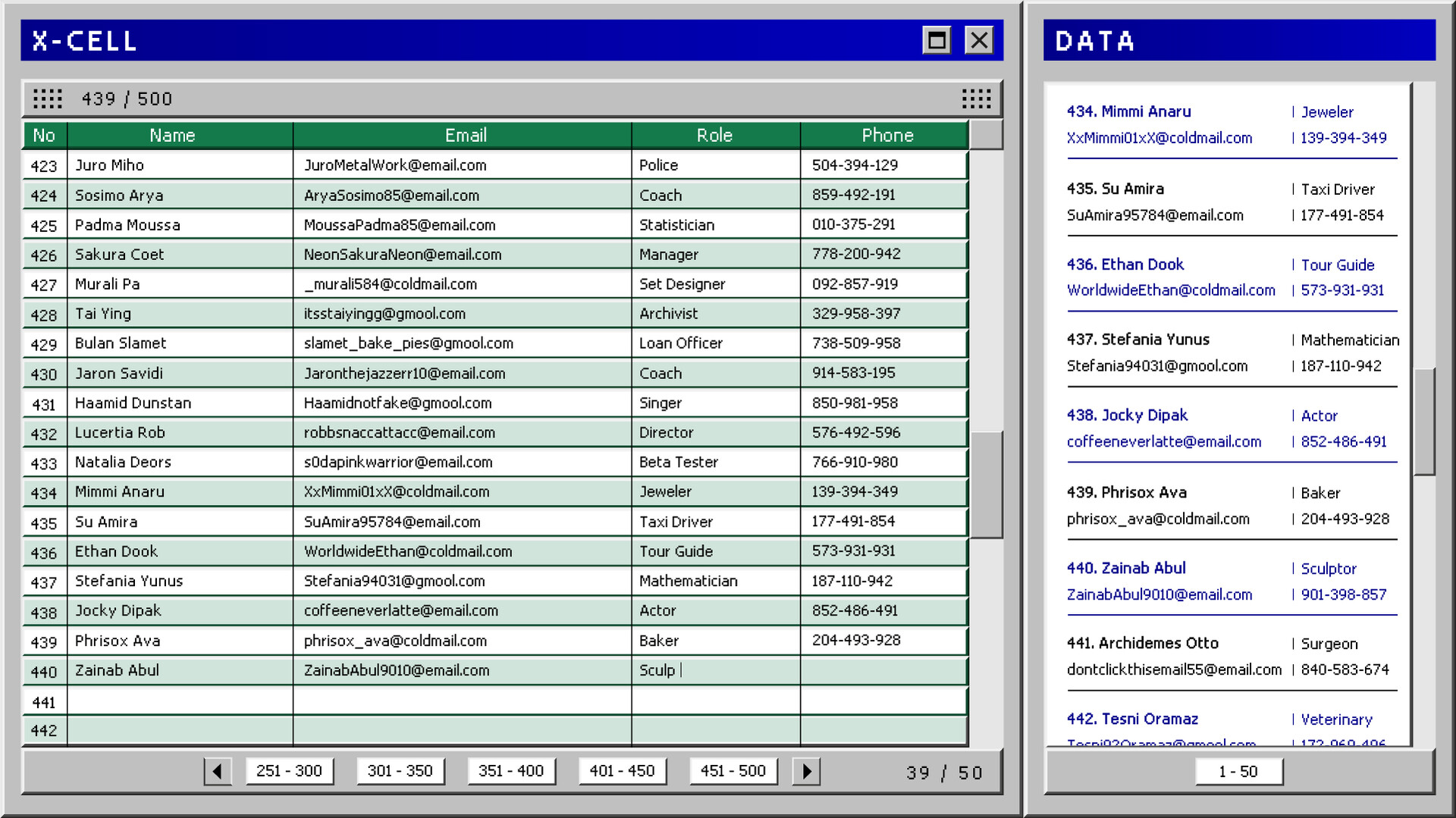Image resolution: width=1456 pixels, height=818 pixels.
Task: Open records 401 - 450
Action: click(x=622, y=770)
